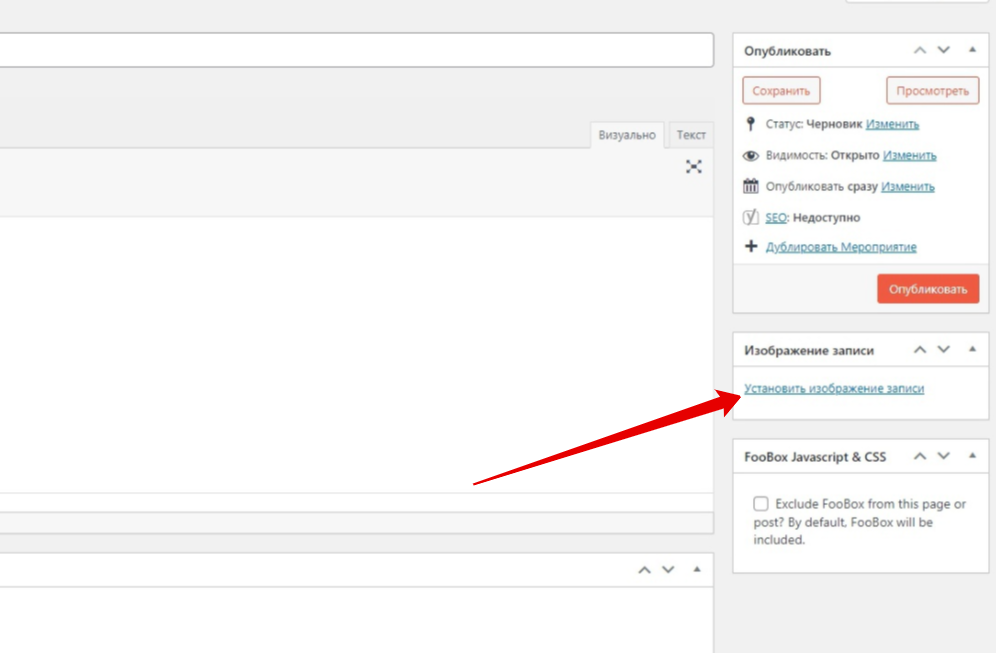Move Опубликовать panel down
The height and width of the screenshot is (653, 996).
tap(944, 50)
